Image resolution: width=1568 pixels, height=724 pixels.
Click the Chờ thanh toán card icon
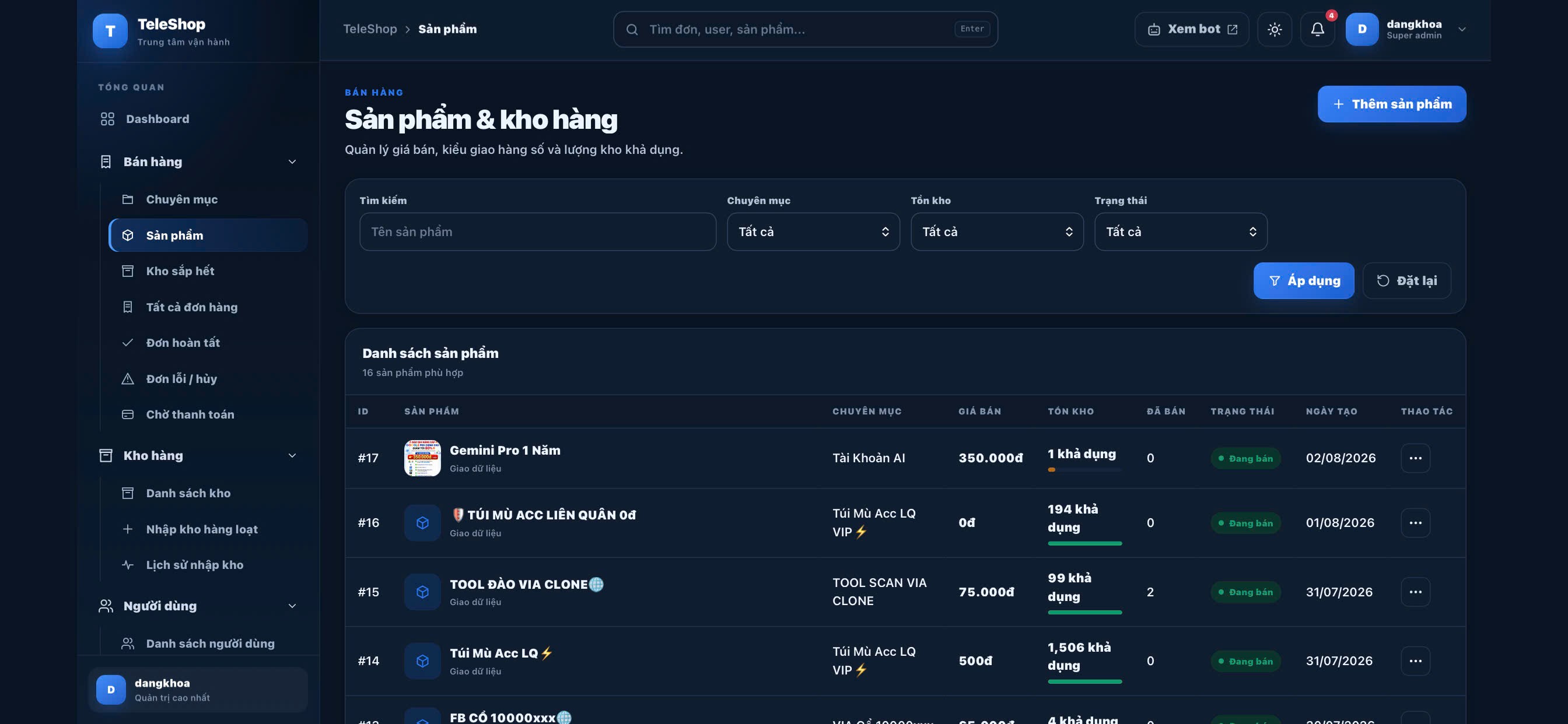(127, 415)
